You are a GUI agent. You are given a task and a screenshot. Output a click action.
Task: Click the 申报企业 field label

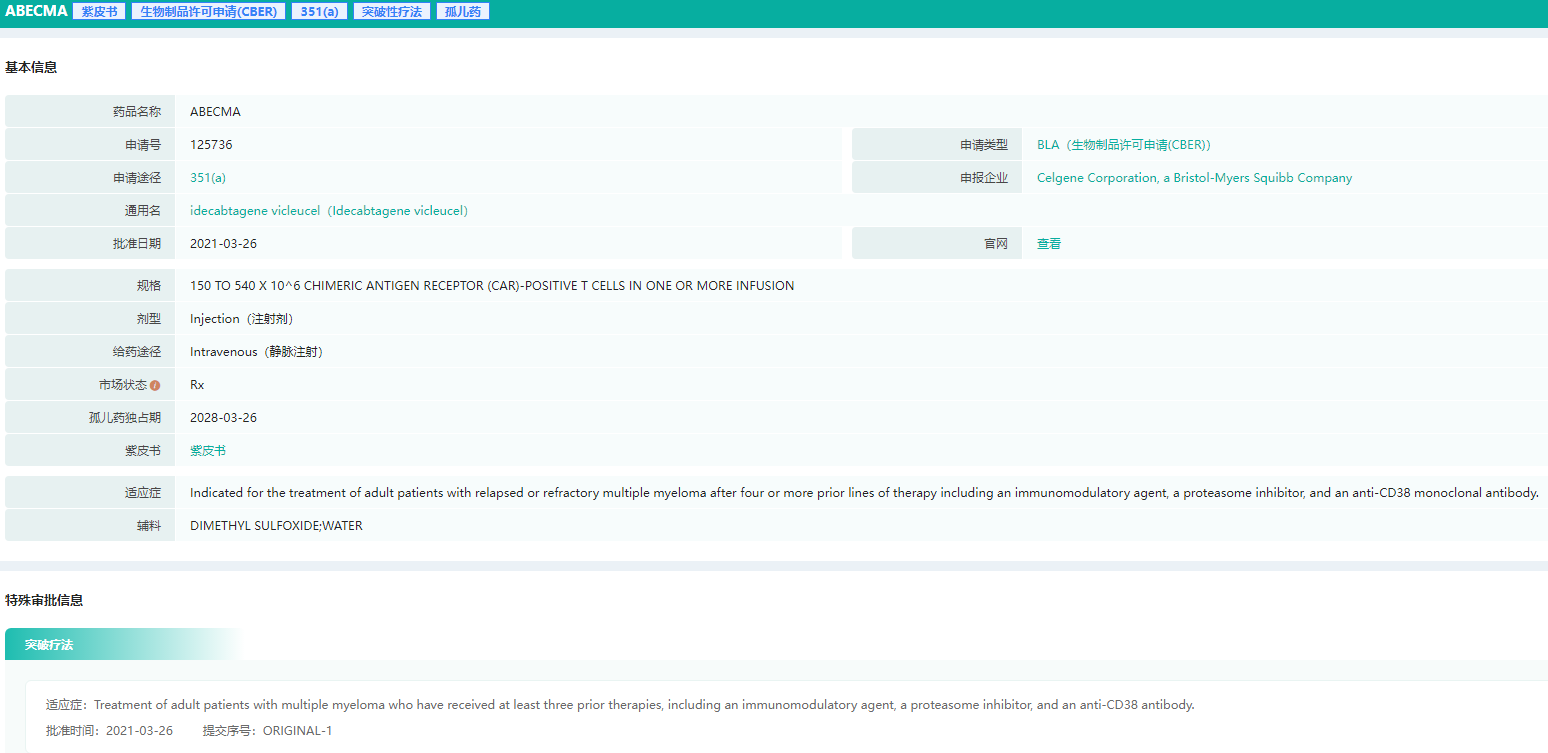[x=984, y=178]
